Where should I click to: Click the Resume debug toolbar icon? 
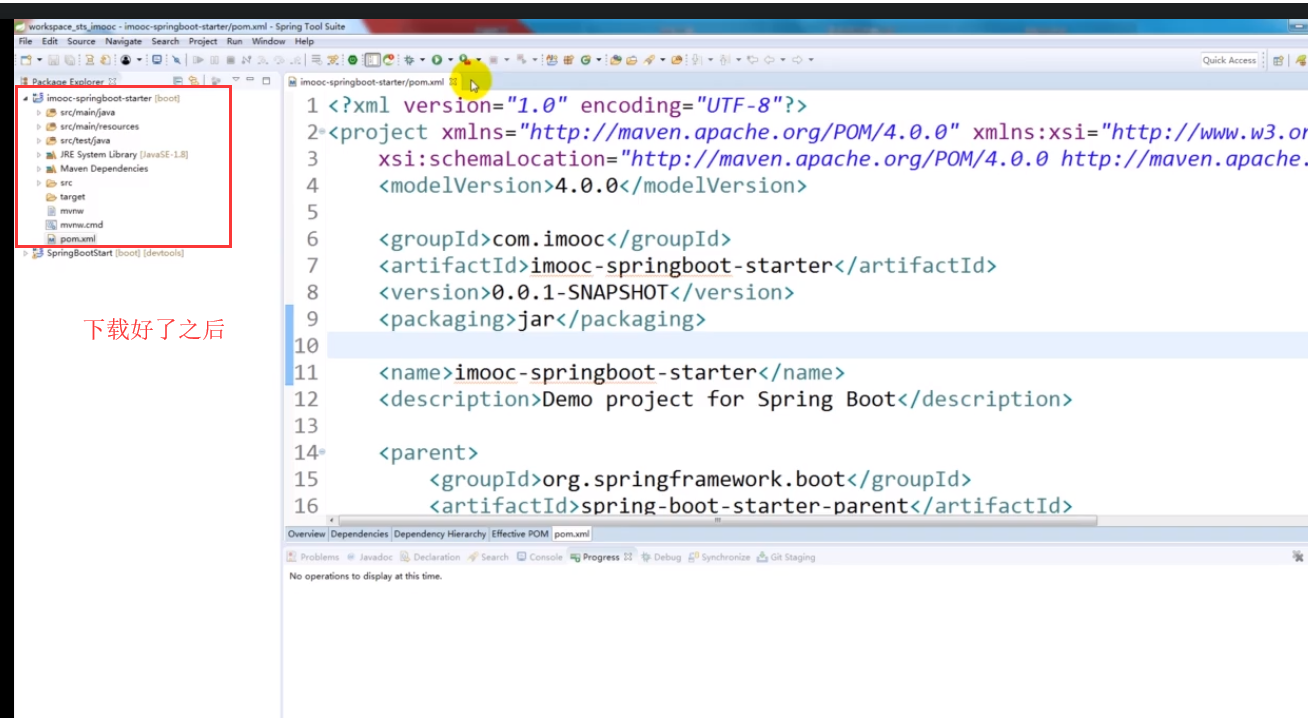[x=198, y=60]
